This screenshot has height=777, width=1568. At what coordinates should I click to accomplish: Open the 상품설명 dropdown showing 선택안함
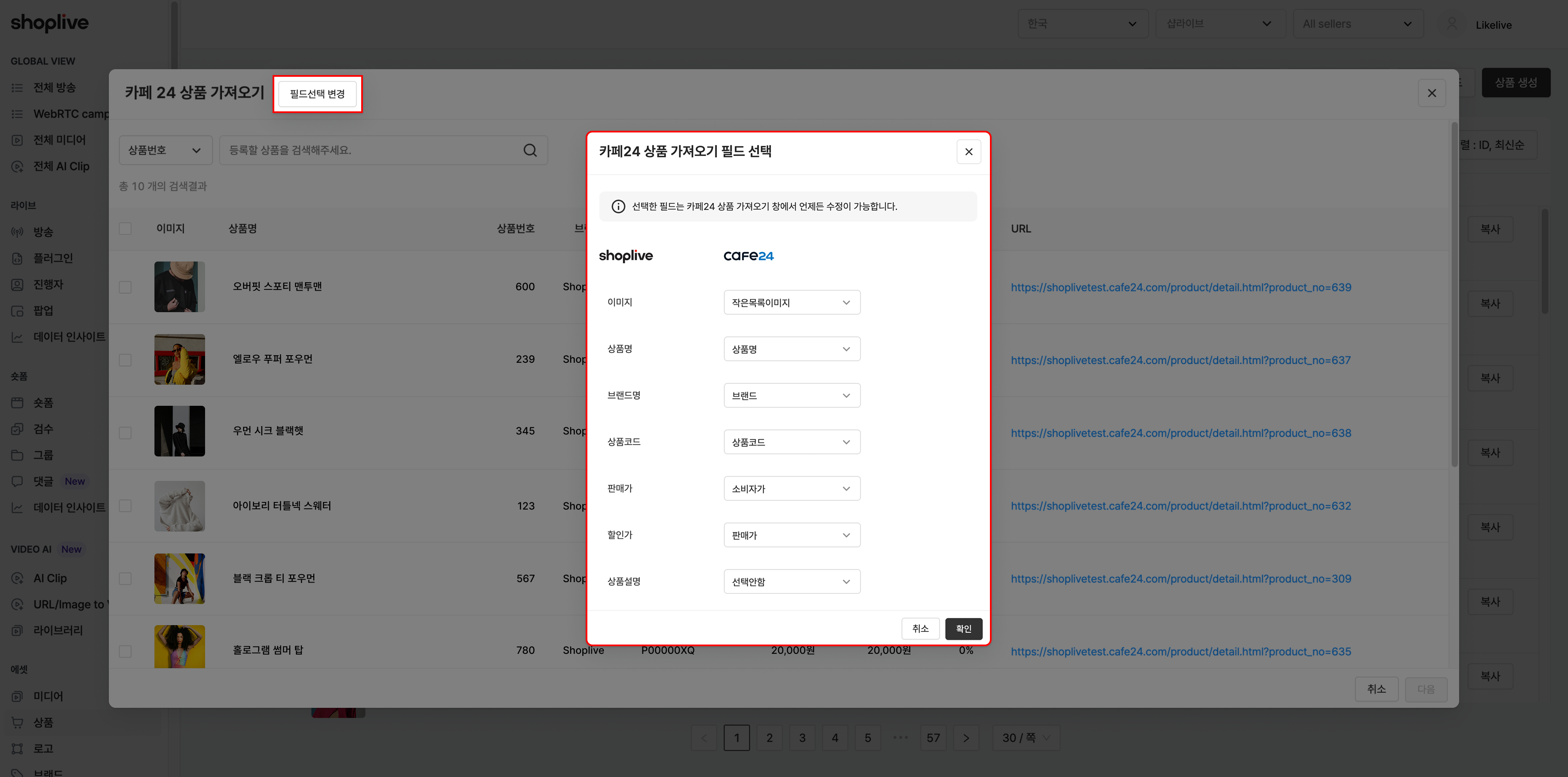click(x=791, y=582)
